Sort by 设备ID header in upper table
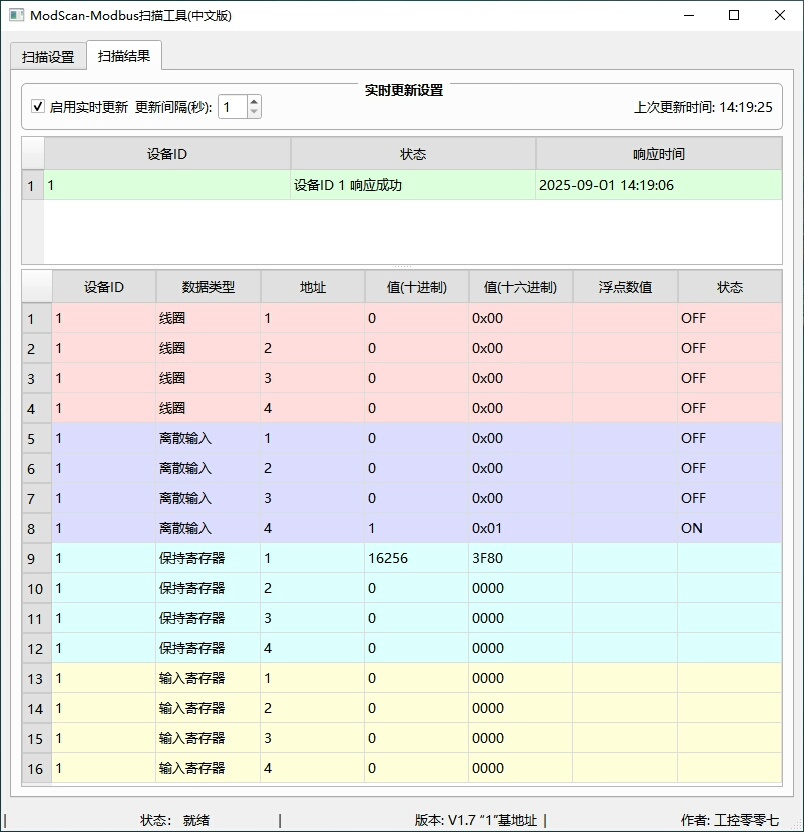 [167, 154]
